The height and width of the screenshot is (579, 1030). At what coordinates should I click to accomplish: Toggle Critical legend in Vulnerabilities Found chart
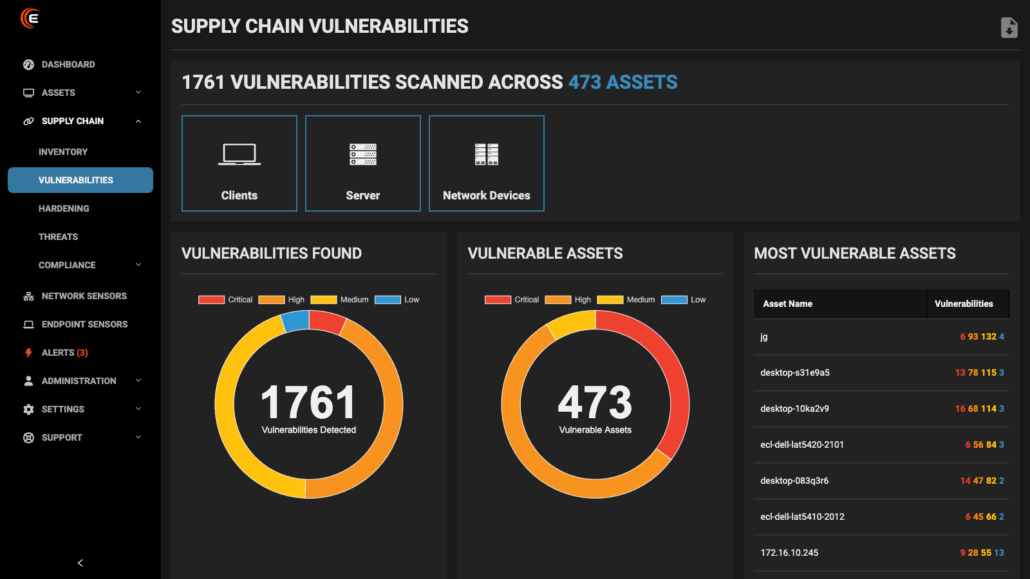pos(225,300)
